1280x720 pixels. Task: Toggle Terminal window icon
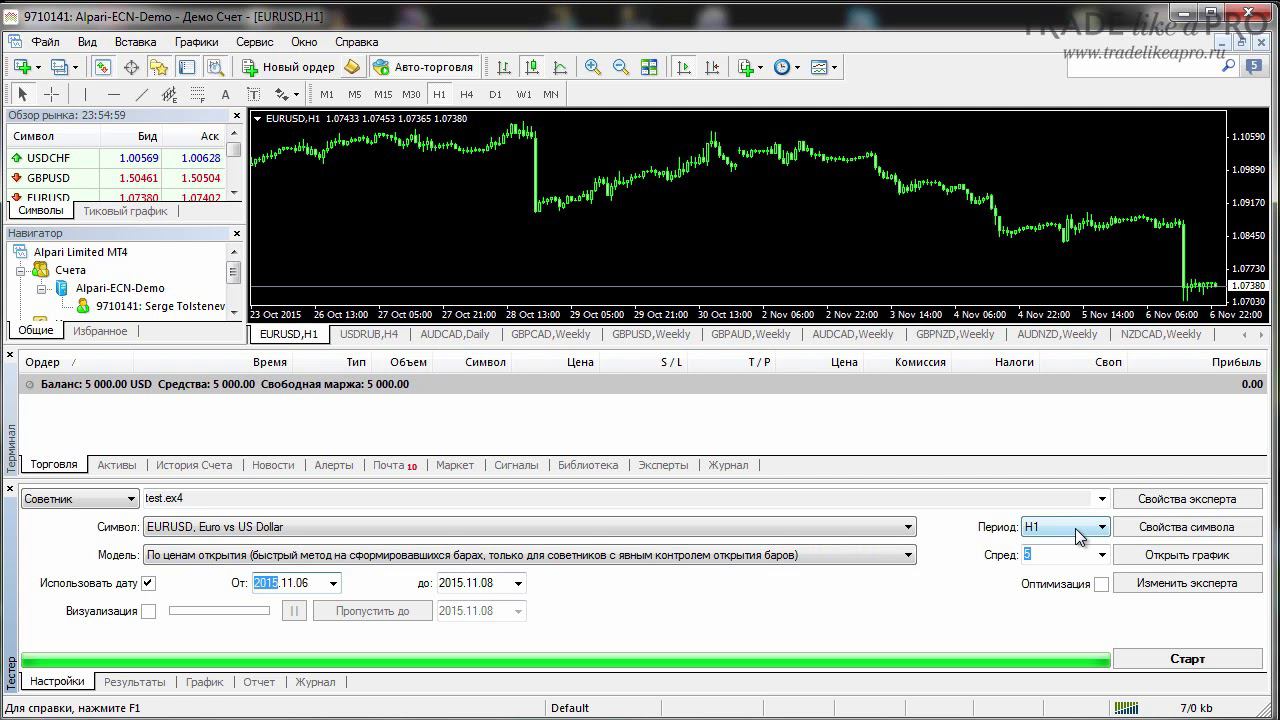coord(187,67)
